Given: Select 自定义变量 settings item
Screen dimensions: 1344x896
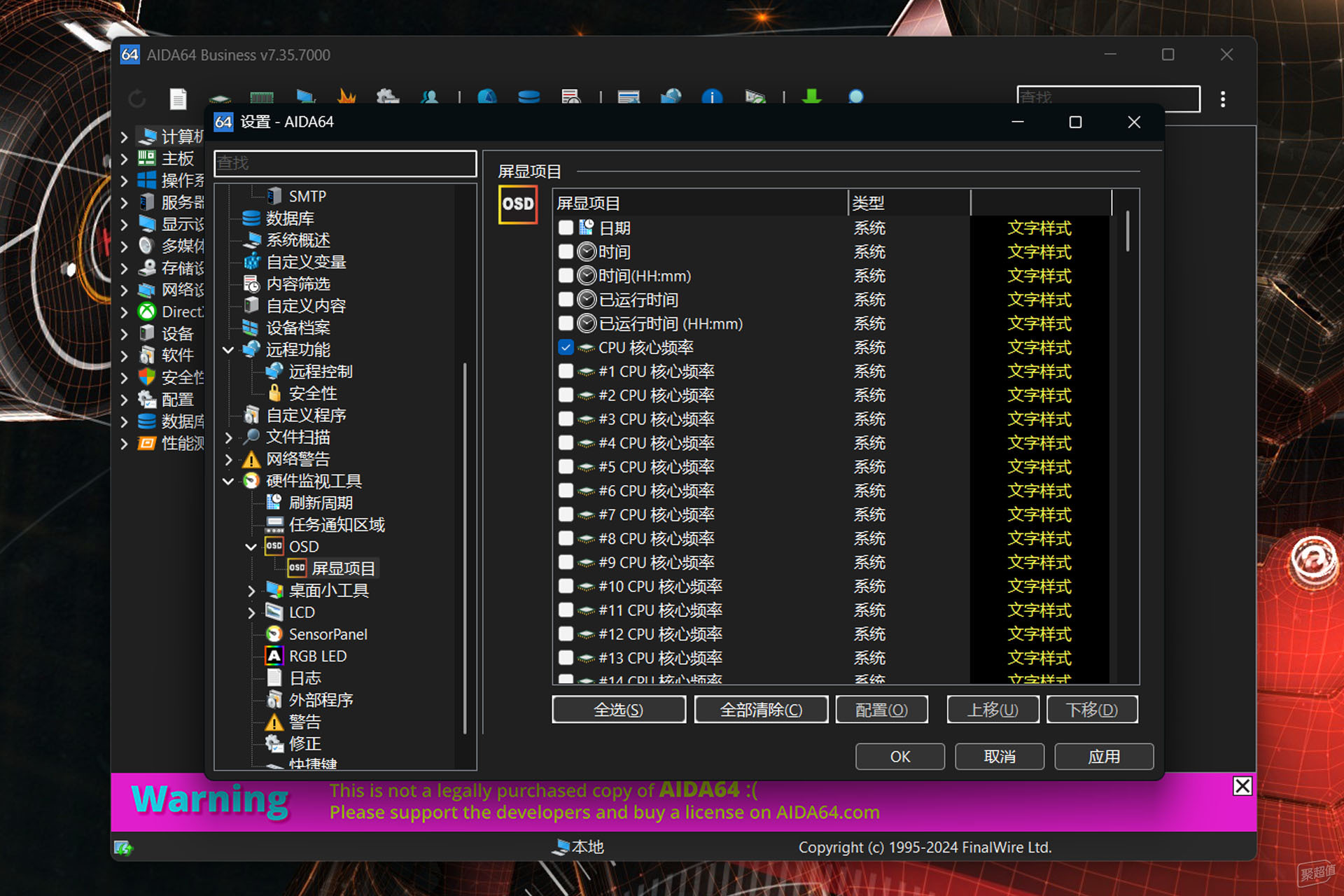Looking at the screenshot, I should pos(306,262).
